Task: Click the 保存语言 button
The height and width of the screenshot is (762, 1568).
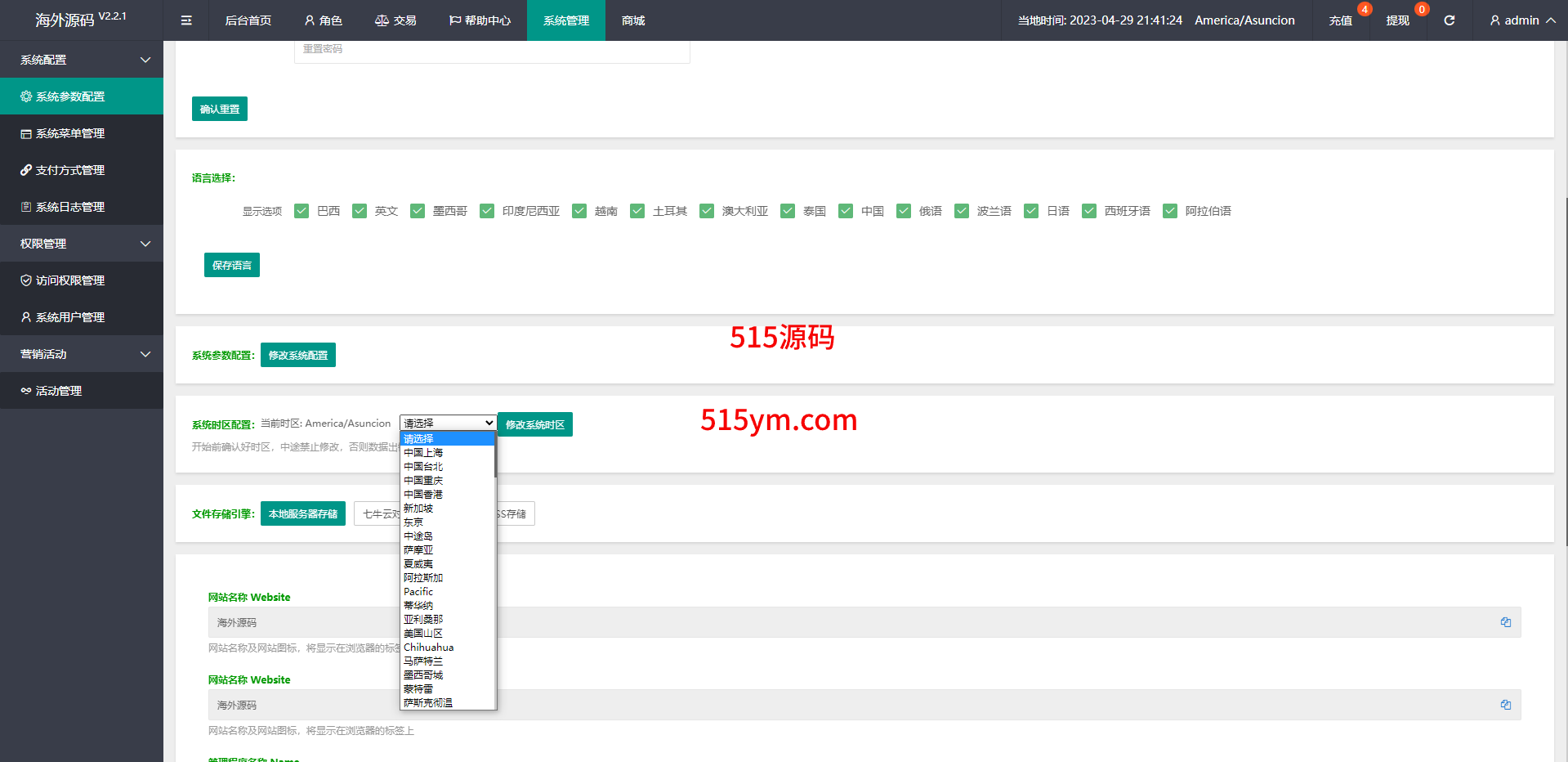Action: [x=232, y=265]
